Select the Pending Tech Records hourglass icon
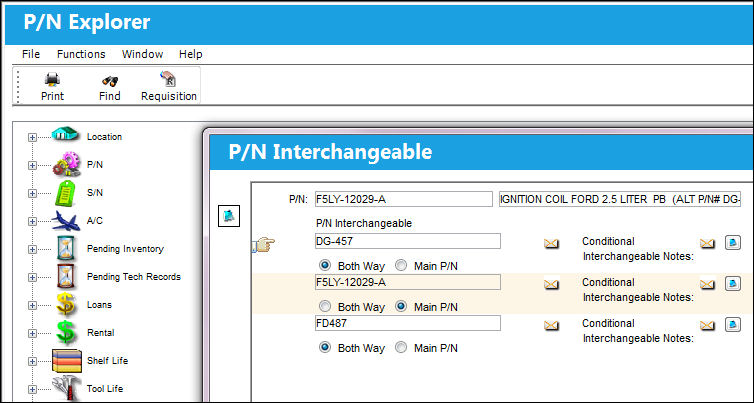This screenshot has height=403, width=754. [65, 276]
